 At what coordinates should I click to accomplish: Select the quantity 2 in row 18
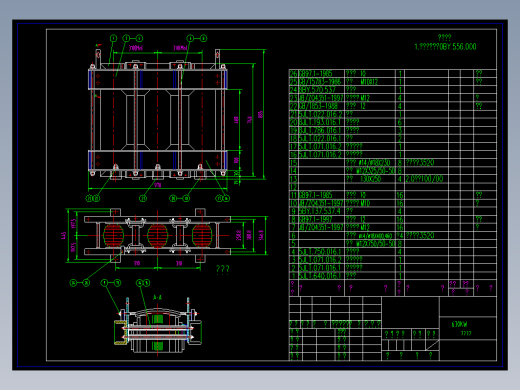point(400,138)
